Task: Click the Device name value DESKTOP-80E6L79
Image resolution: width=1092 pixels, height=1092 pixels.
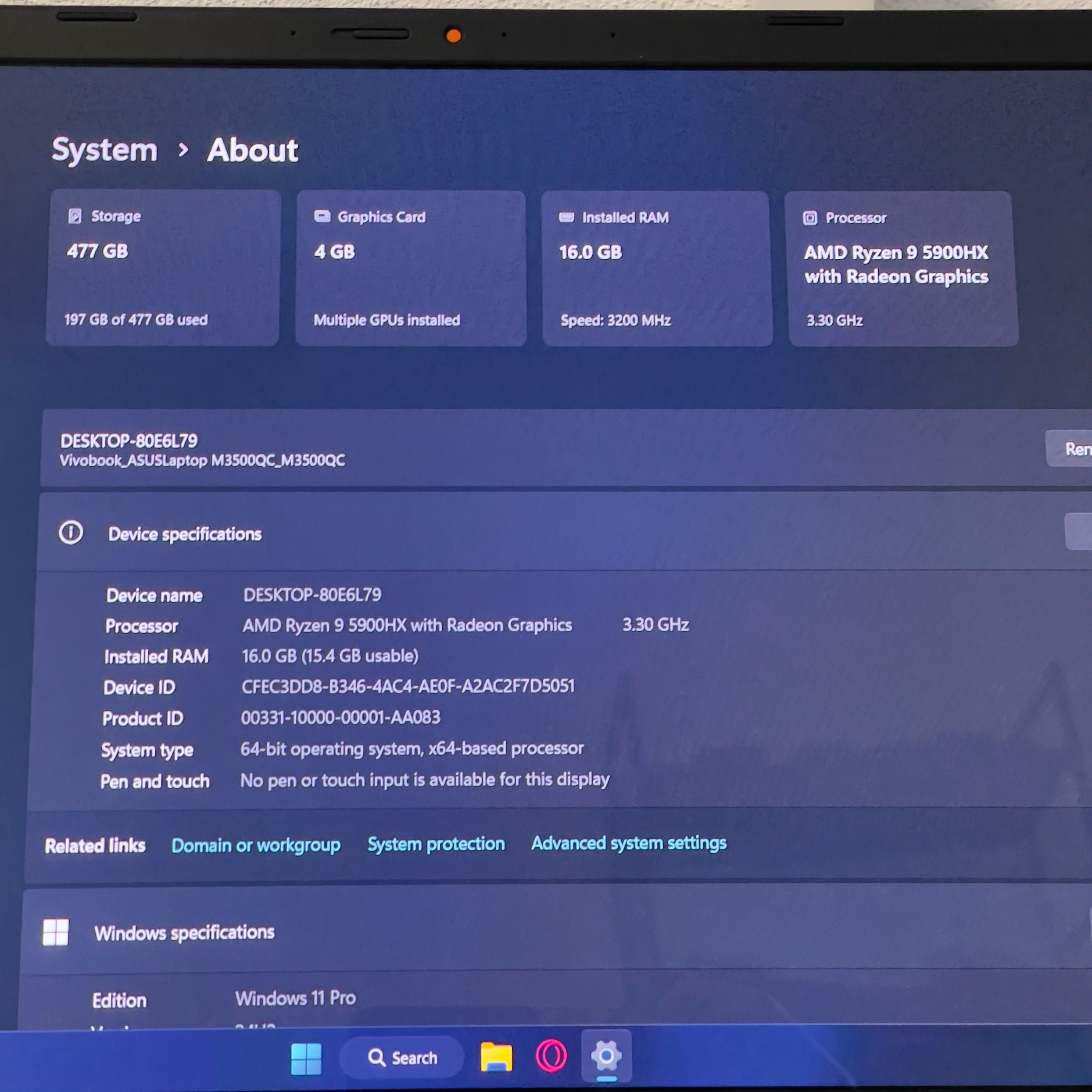Action: 312,594
